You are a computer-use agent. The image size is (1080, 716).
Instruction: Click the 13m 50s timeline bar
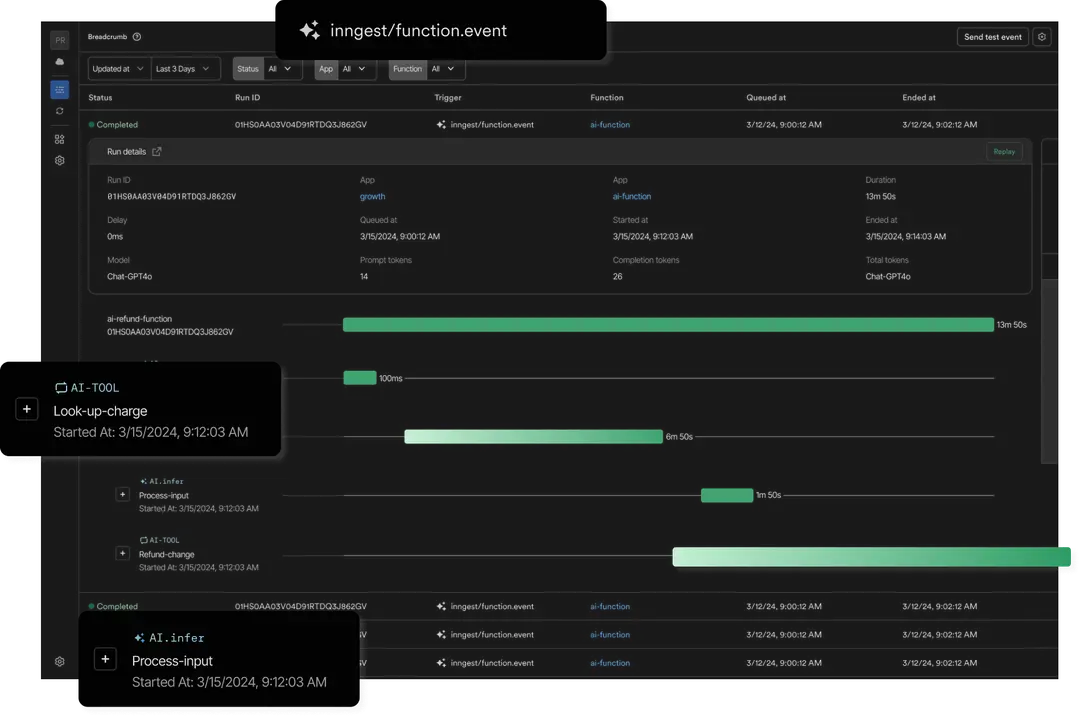(667, 325)
